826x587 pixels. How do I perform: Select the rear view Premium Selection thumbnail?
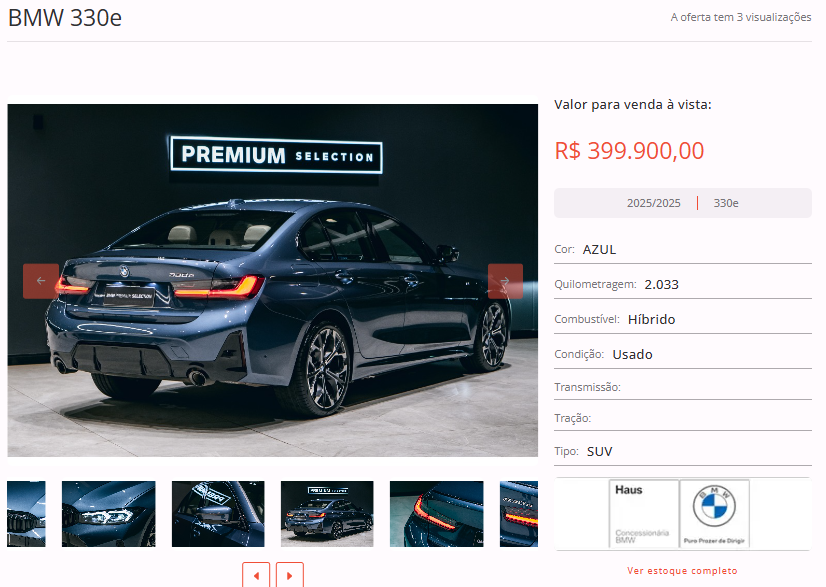click(x=327, y=514)
